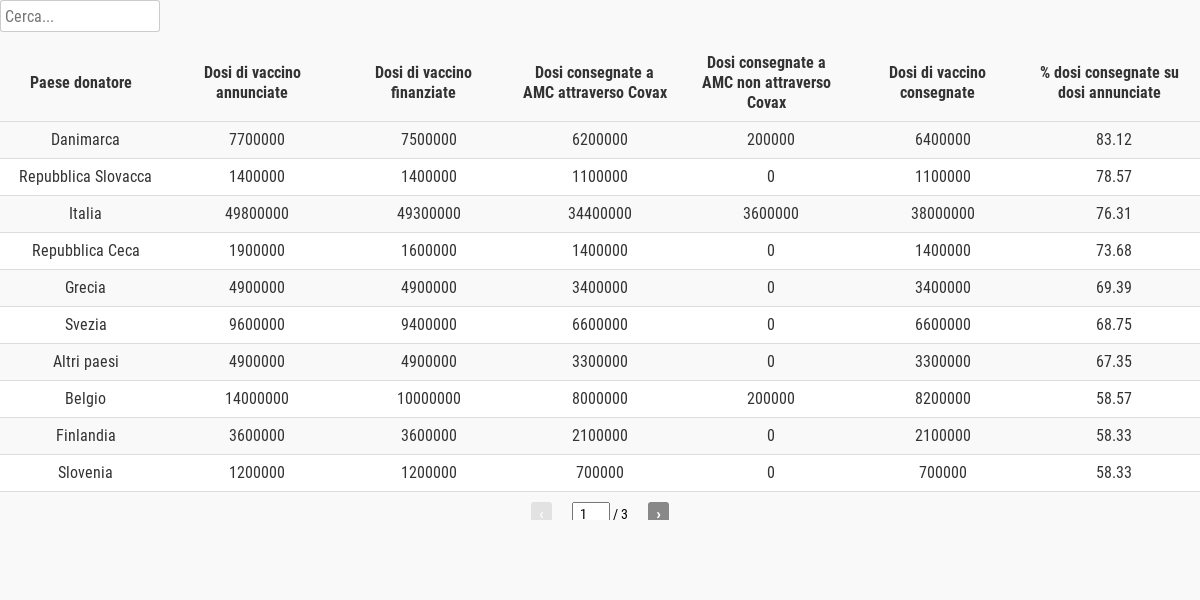Click the page number input box
Viewport: 1200px width, 600px height.
pyautogui.click(x=590, y=512)
